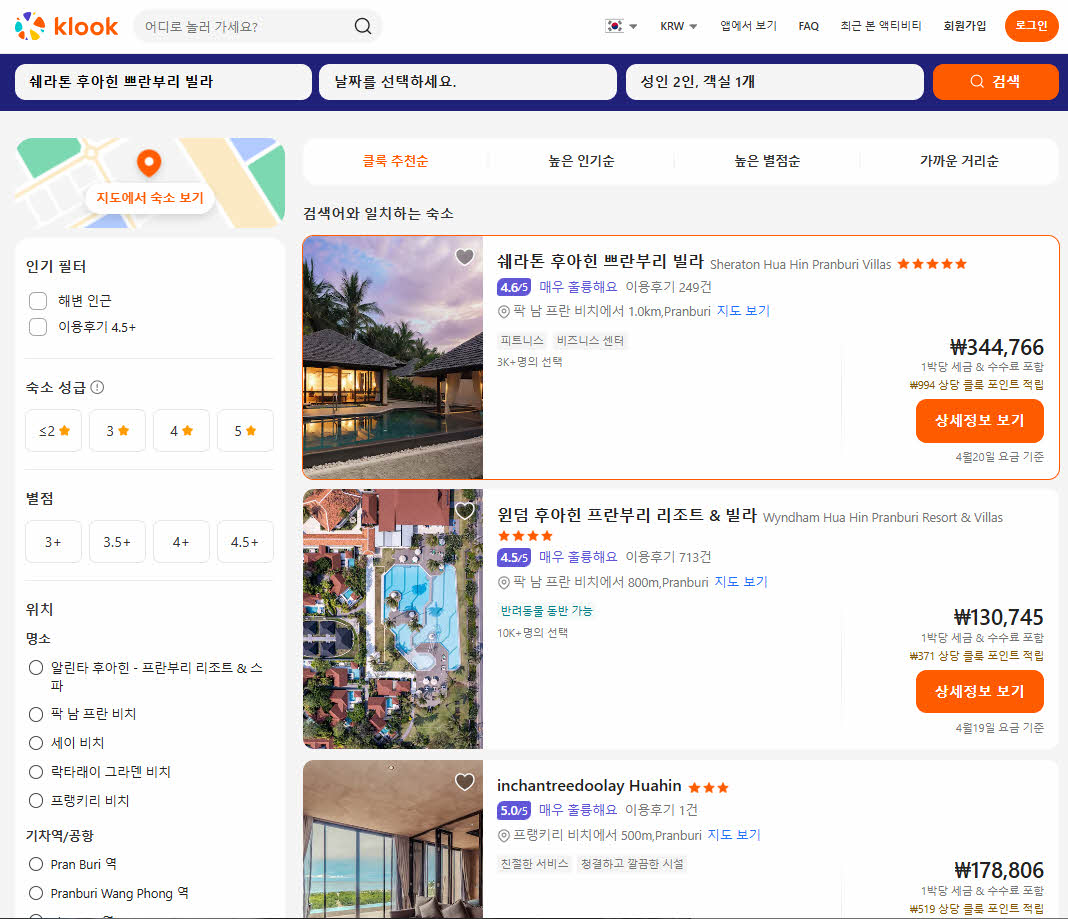Click the 쉐라톤 후아힌 쁘란부리 빌라 listing title

click(600, 261)
